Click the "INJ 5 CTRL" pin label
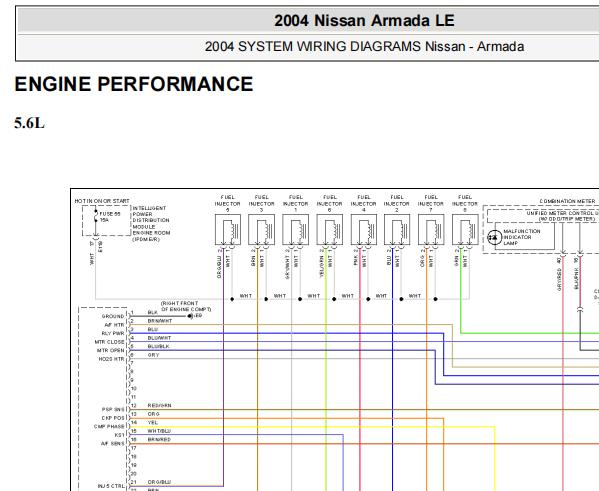 point(111,486)
